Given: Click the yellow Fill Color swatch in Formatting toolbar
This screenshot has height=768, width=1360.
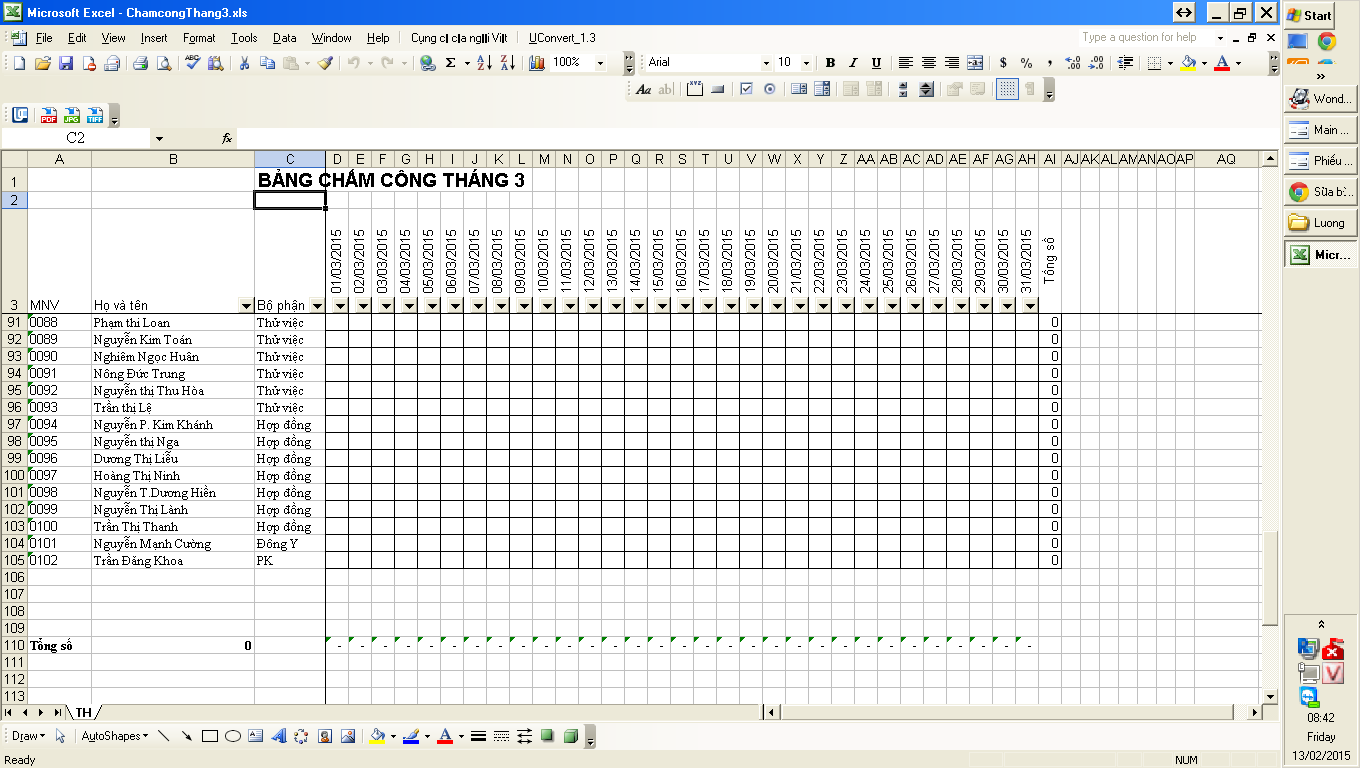Looking at the screenshot, I should tap(1188, 63).
